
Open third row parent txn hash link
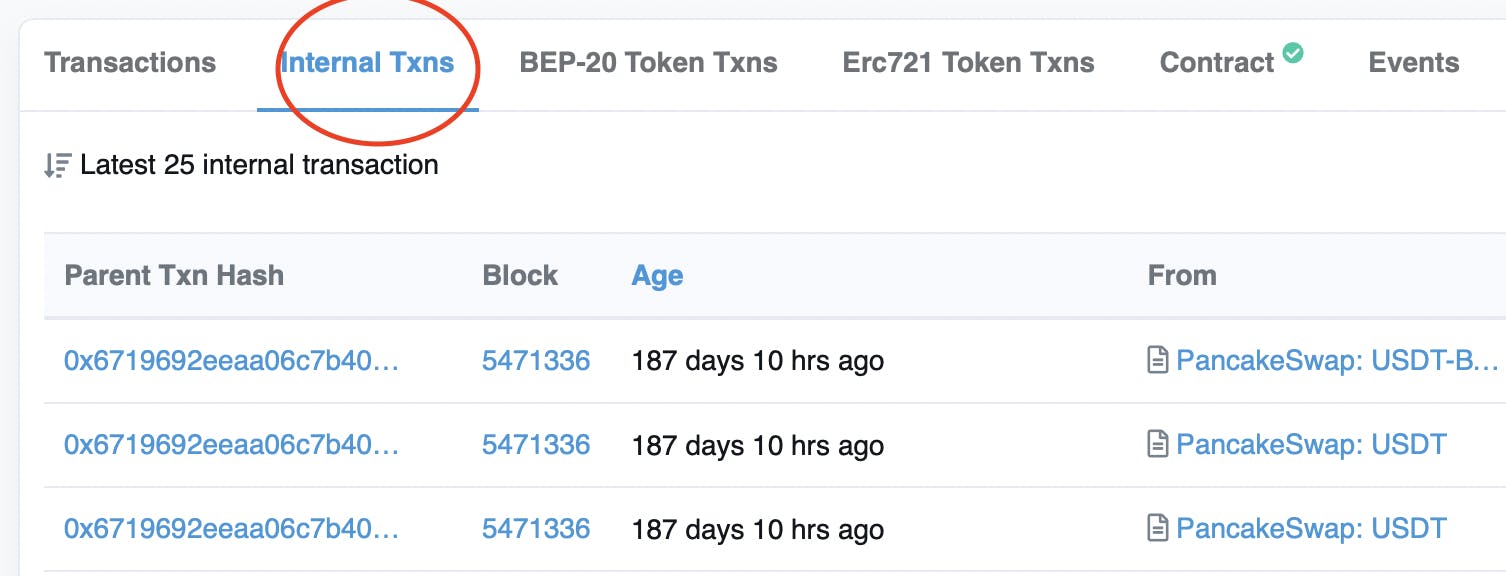coord(232,528)
